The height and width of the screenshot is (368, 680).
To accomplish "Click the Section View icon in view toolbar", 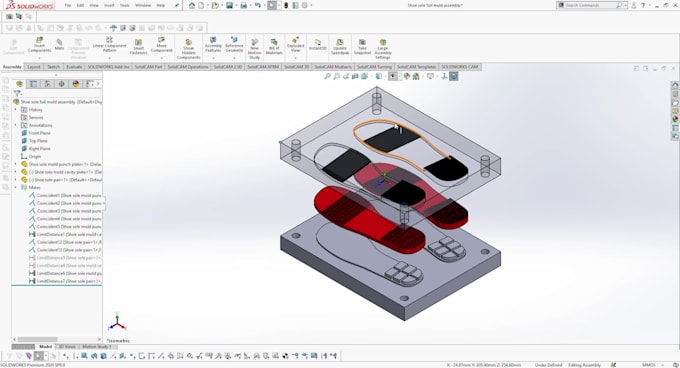I will pyautogui.click(x=355, y=76).
